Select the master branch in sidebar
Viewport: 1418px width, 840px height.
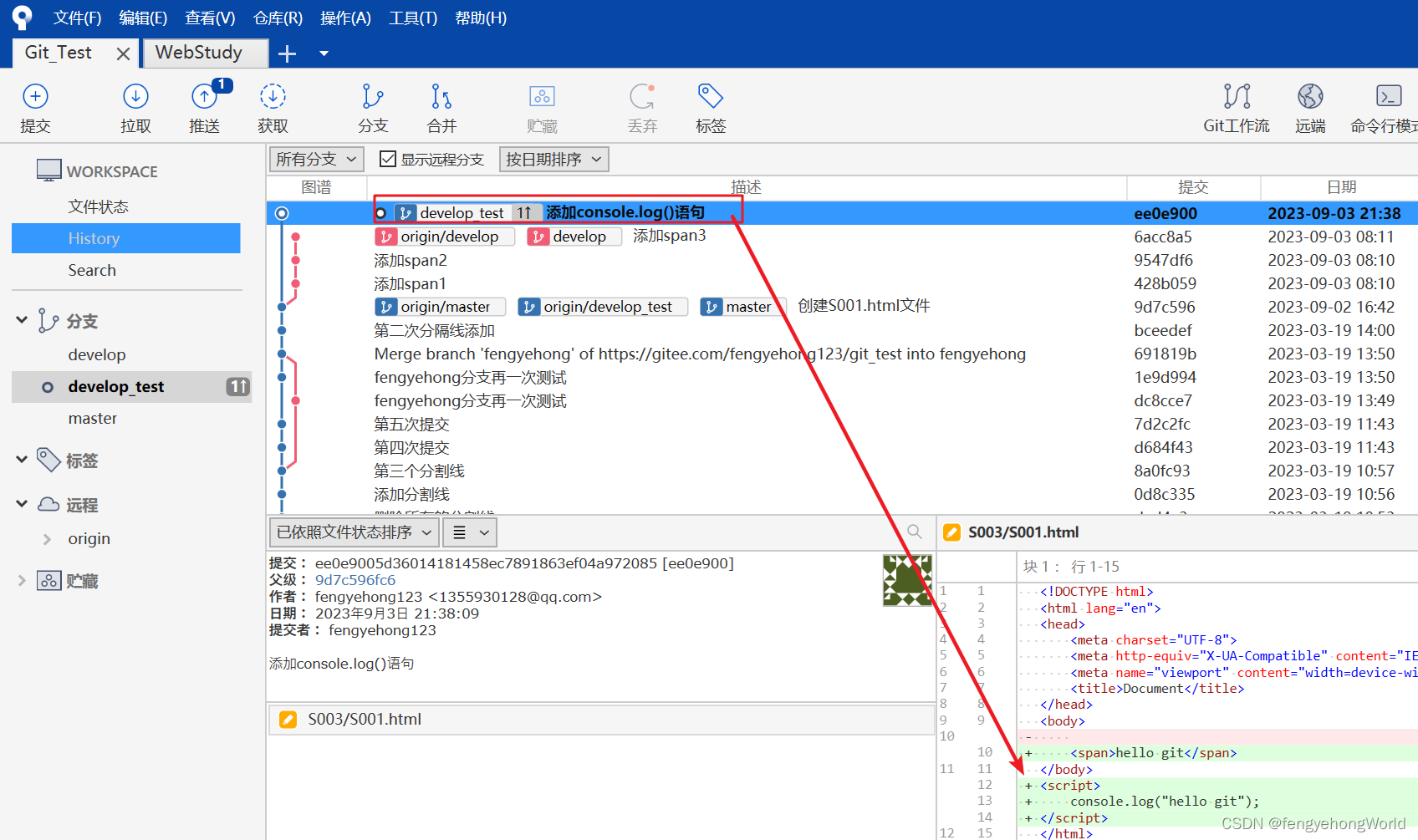tap(93, 418)
